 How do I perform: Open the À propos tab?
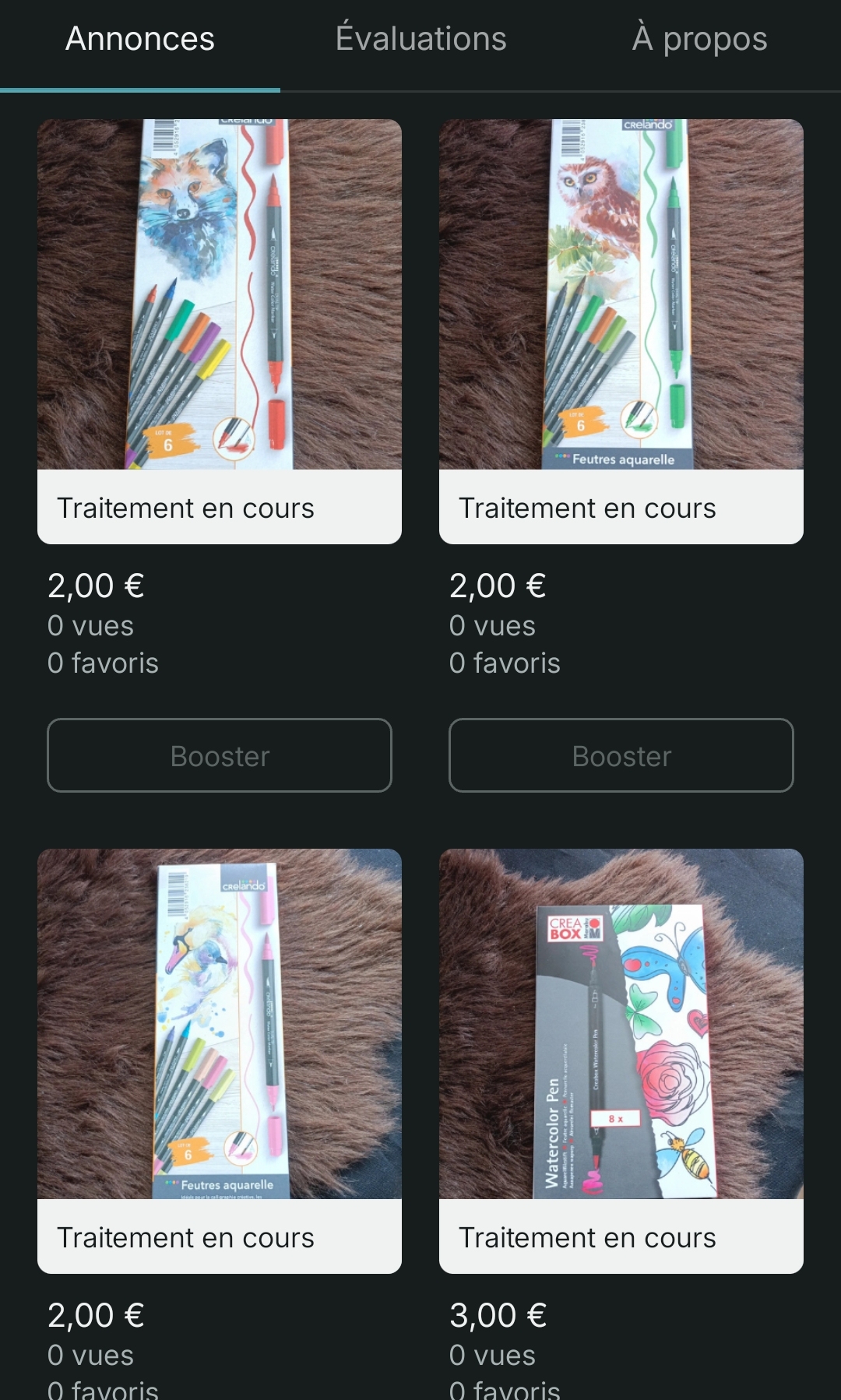click(x=699, y=39)
